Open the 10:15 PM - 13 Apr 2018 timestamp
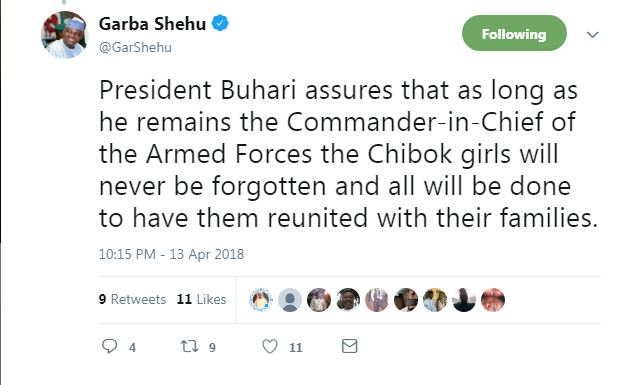 171,254
